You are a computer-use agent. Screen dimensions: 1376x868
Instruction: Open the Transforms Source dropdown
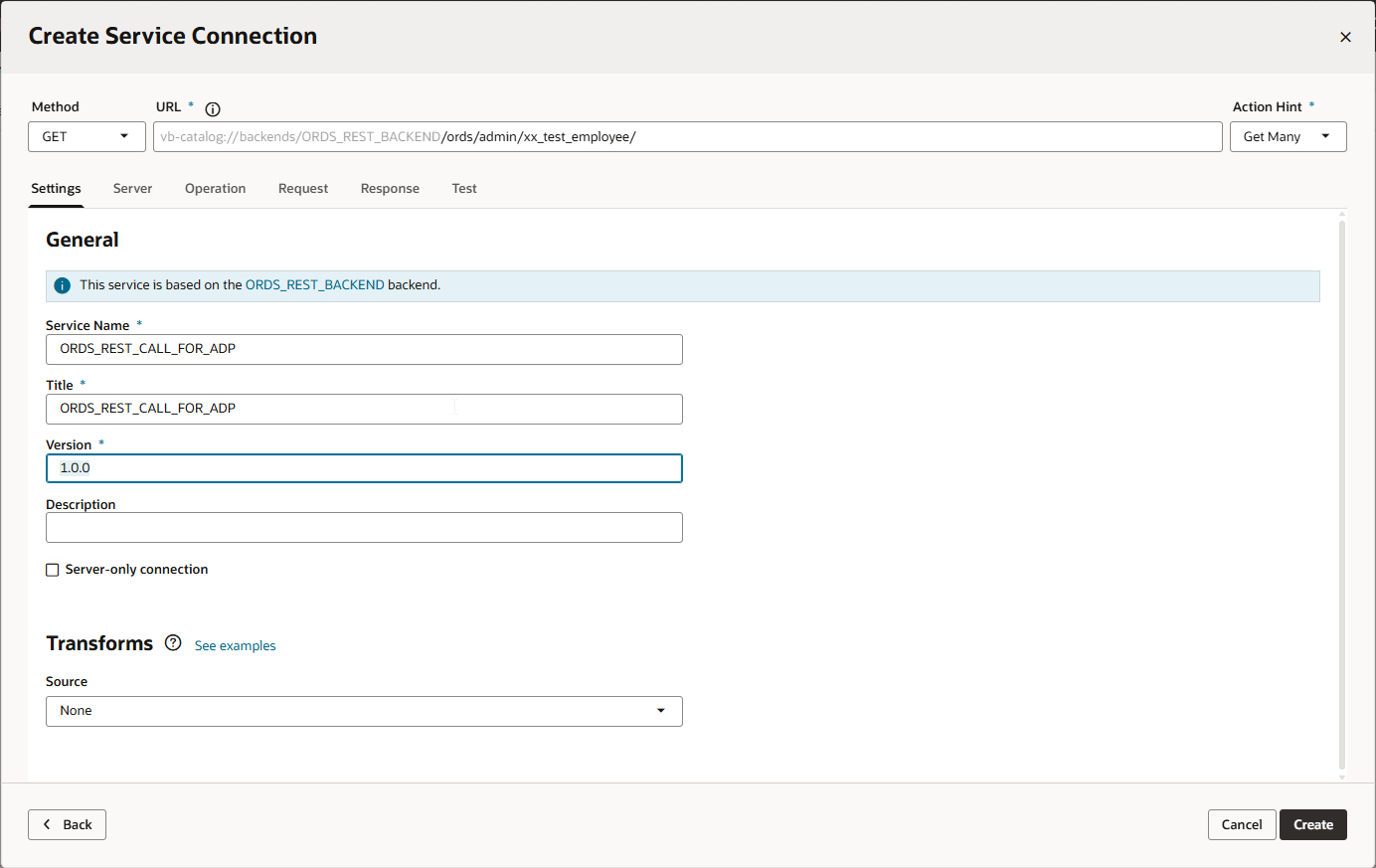(364, 711)
